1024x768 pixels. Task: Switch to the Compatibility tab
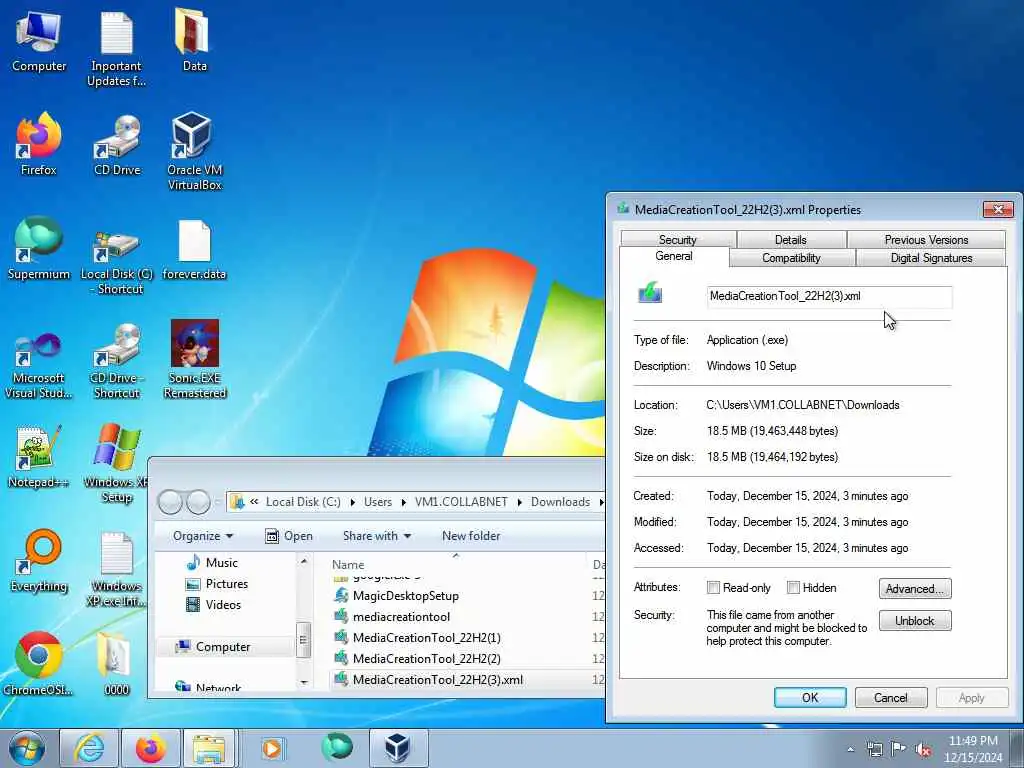tap(792, 258)
